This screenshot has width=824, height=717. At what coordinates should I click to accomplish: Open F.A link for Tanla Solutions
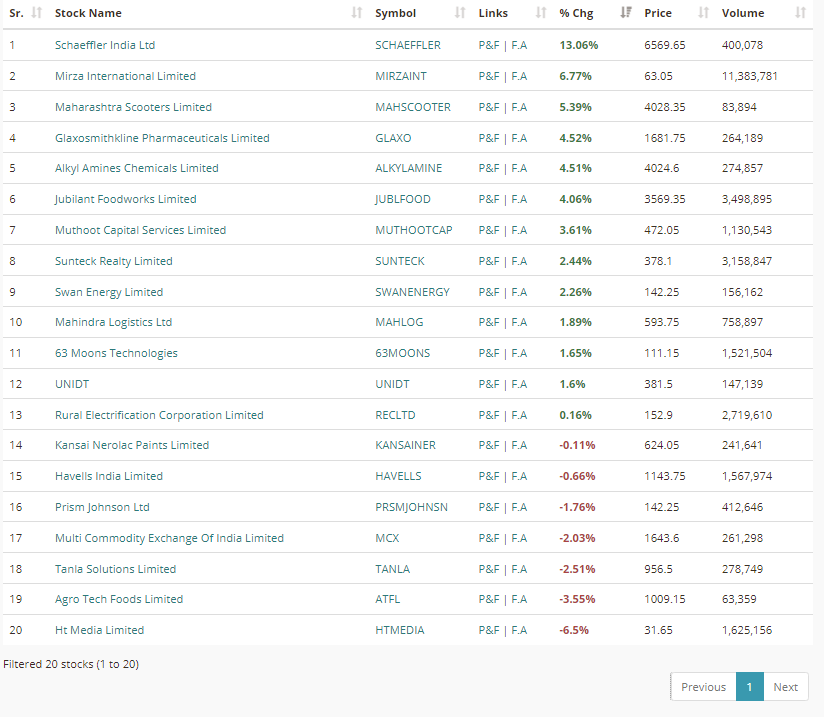[x=519, y=569]
